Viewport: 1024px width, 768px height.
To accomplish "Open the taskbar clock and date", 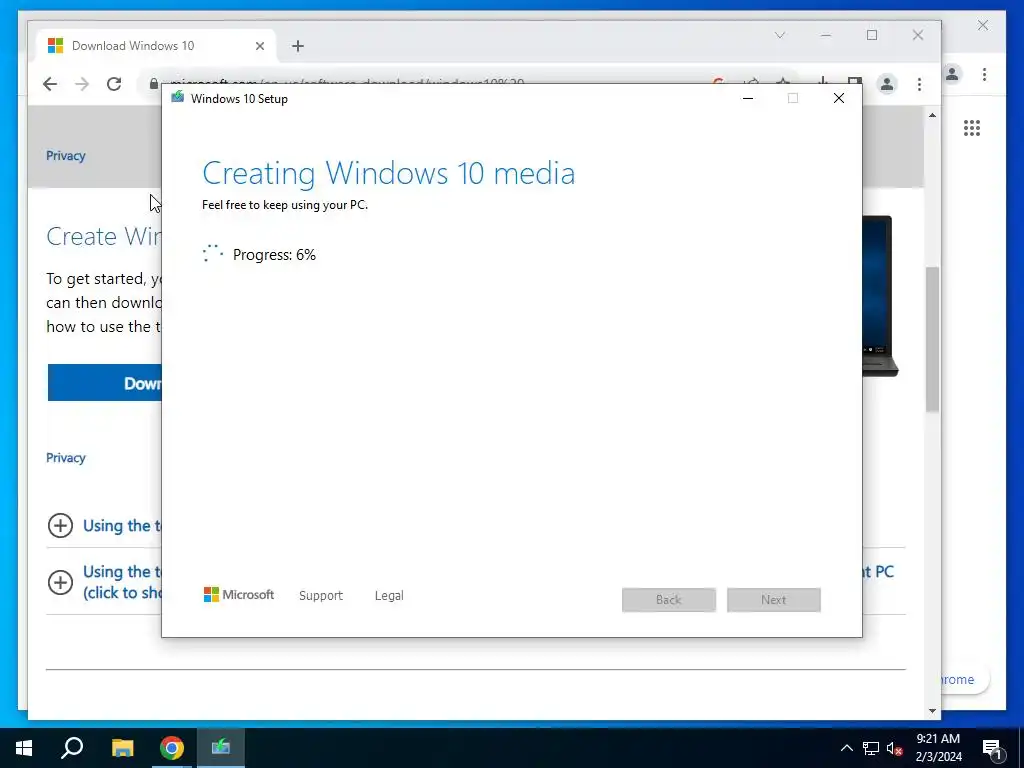I will (938, 748).
